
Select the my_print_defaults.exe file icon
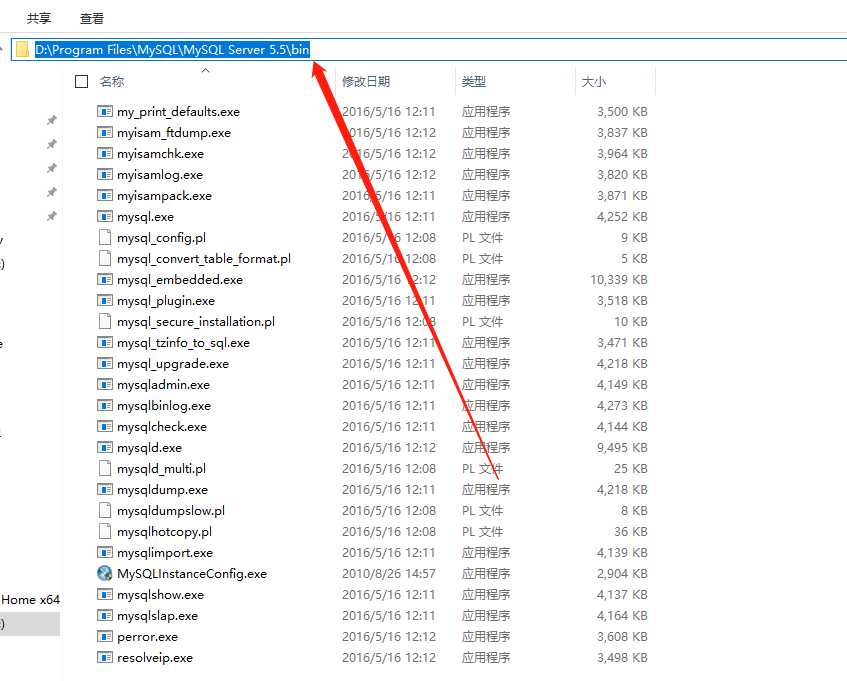[105, 111]
